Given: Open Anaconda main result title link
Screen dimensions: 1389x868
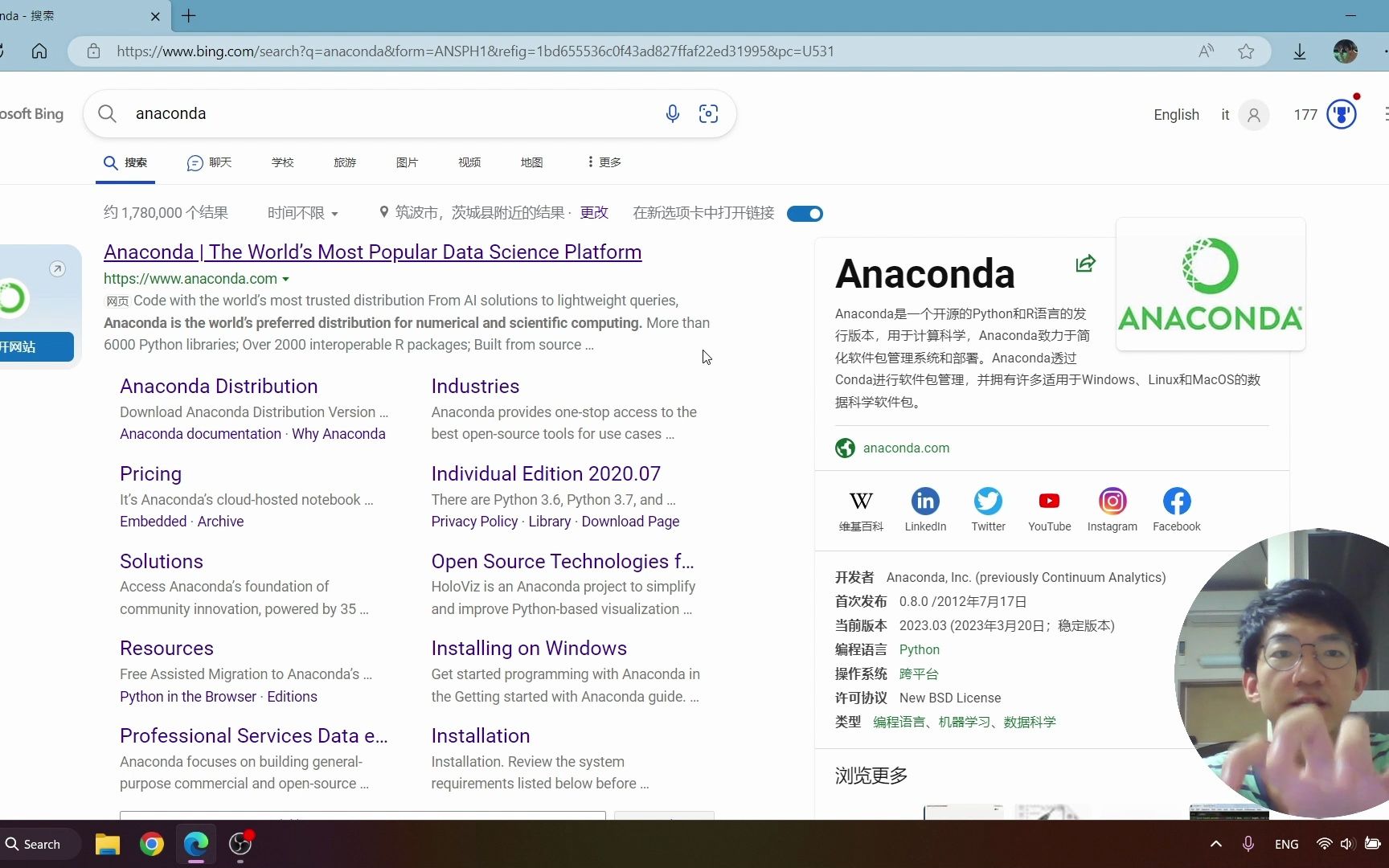Looking at the screenshot, I should click(372, 252).
